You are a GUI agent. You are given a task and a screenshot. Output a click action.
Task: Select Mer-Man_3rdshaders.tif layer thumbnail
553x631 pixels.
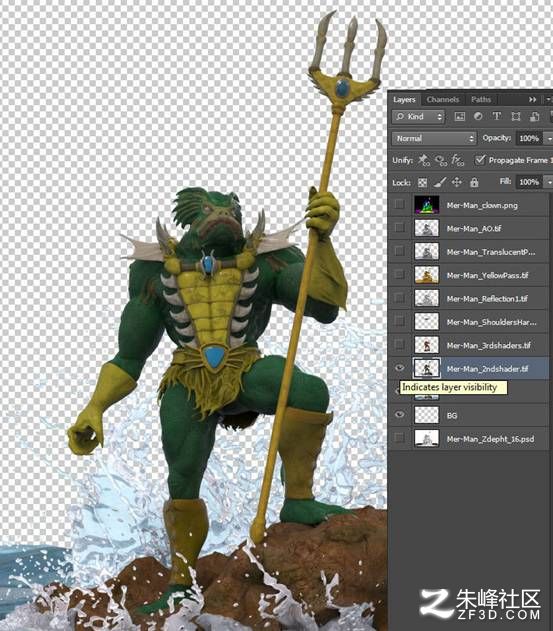427,344
